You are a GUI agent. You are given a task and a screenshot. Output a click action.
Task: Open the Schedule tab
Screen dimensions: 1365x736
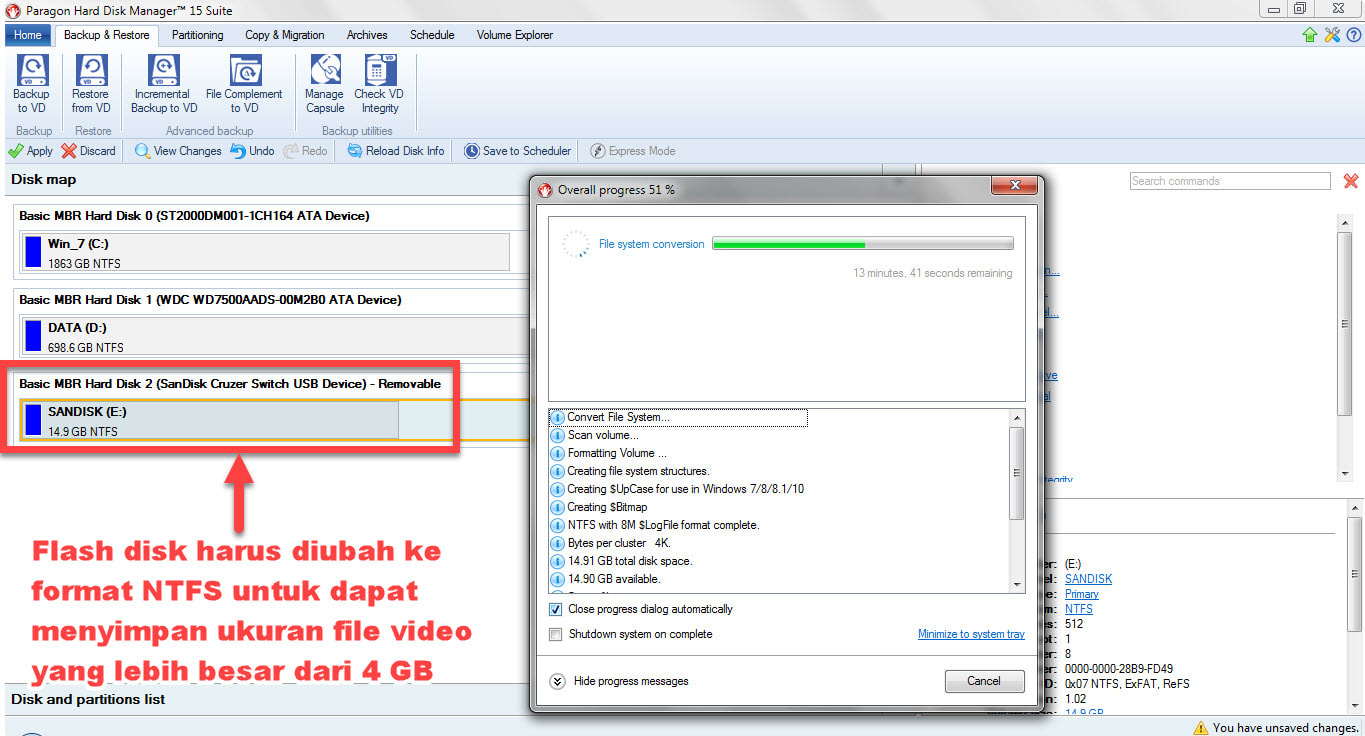tap(432, 35)
